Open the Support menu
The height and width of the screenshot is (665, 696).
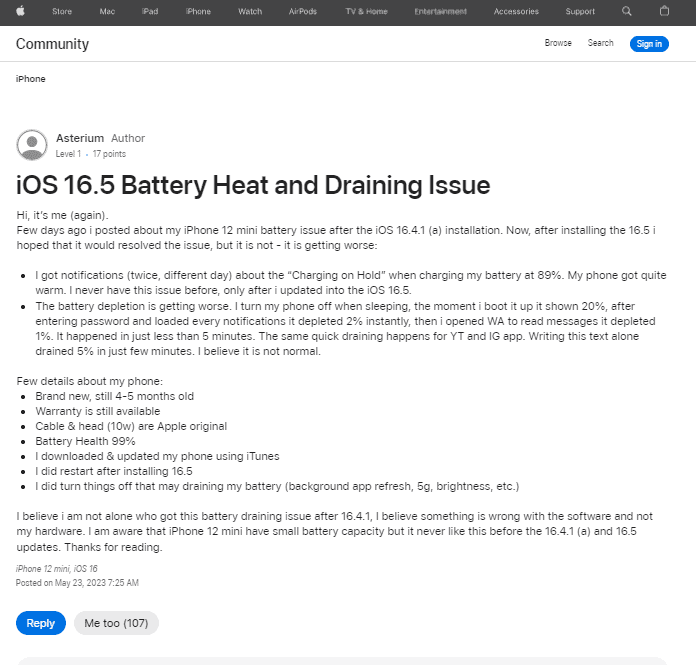point(580,12)
